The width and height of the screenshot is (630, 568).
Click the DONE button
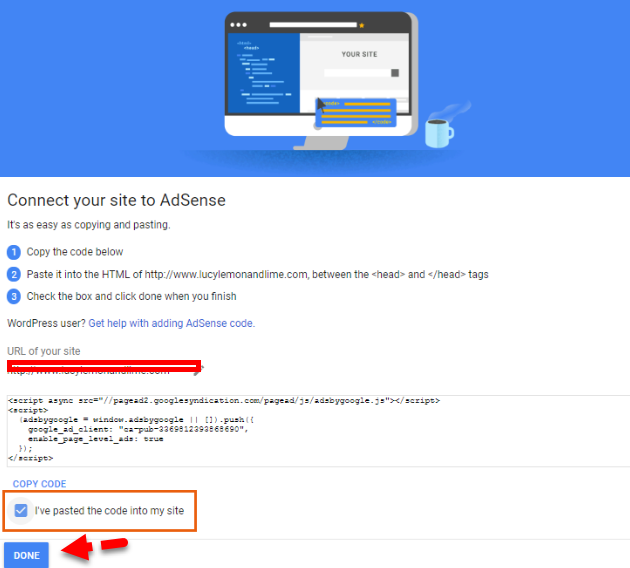26,555
